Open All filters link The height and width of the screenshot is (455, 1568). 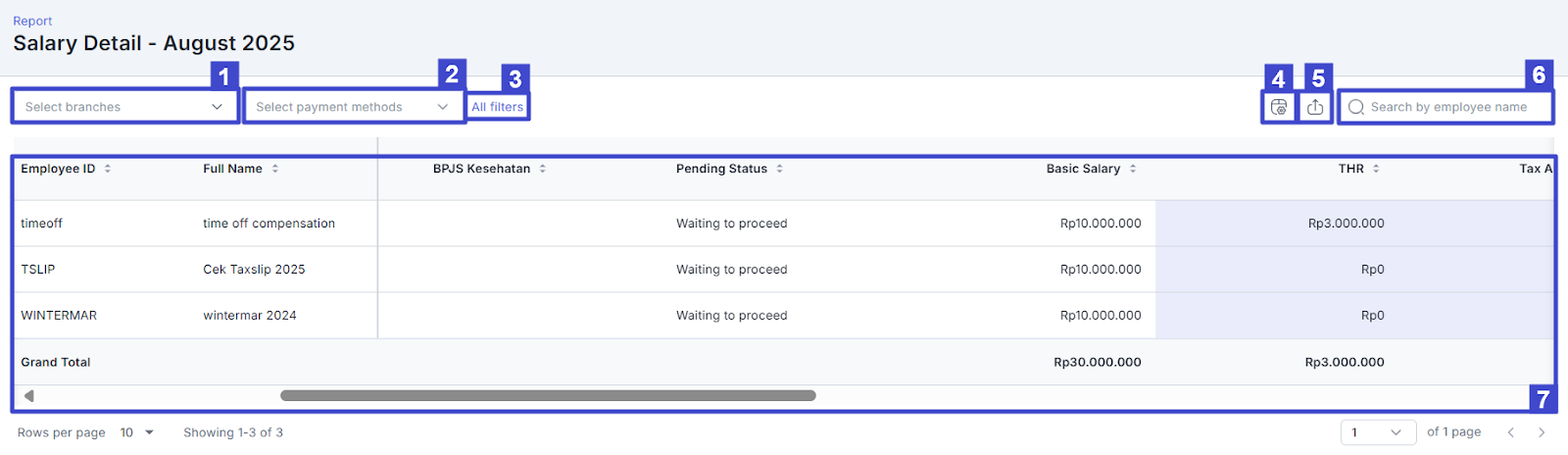click(x=498, y=107)
